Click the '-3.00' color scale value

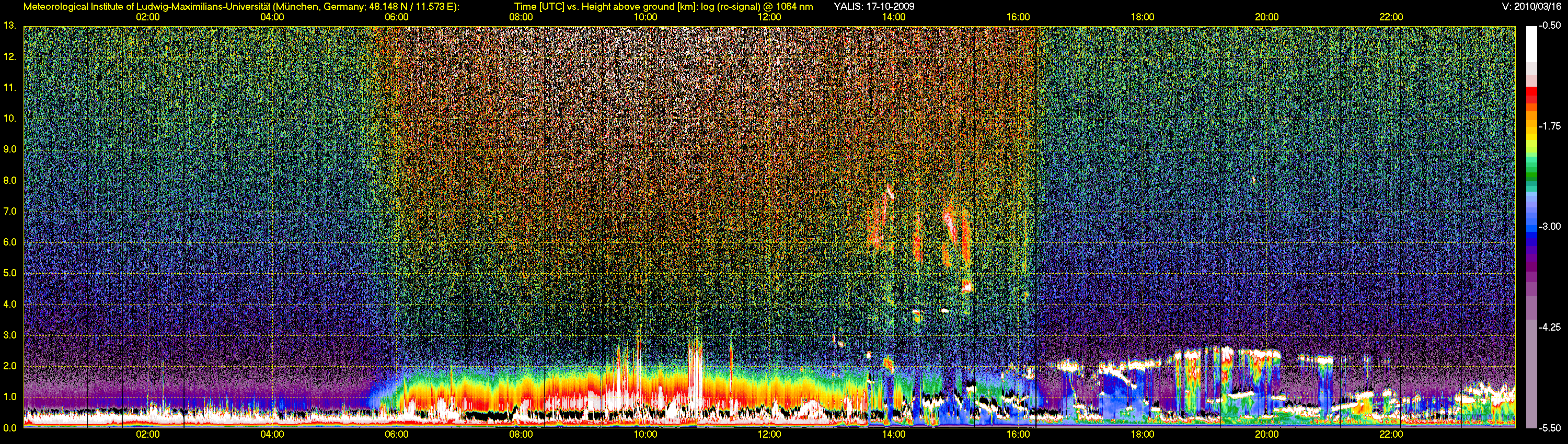pos(1550,227)
